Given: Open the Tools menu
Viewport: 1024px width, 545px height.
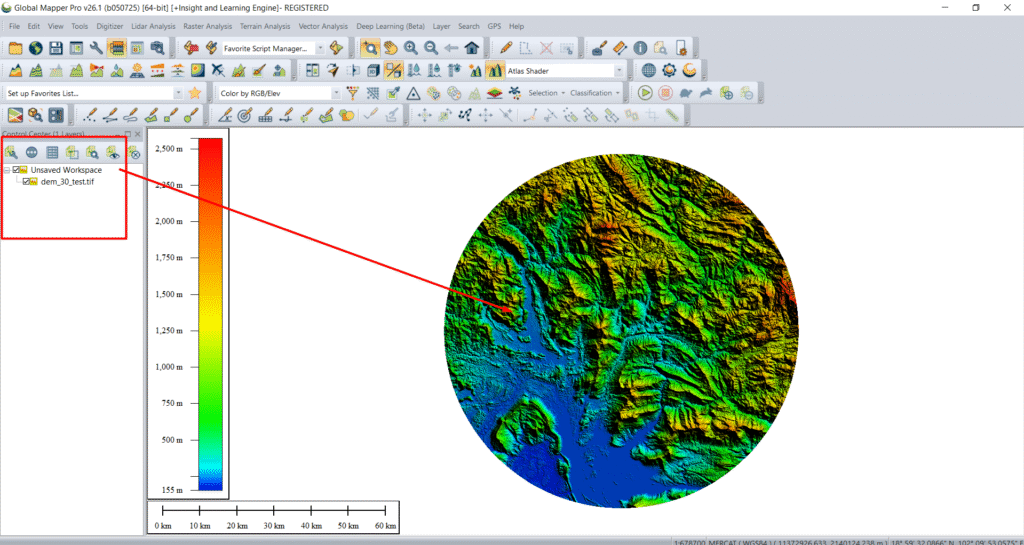Looking at the screenshot, I should pyautogui.click(x=80, y=26).
